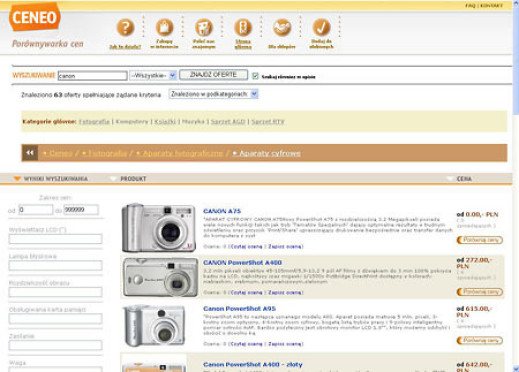Sort by the CENA column header

(x=464, y=179)
